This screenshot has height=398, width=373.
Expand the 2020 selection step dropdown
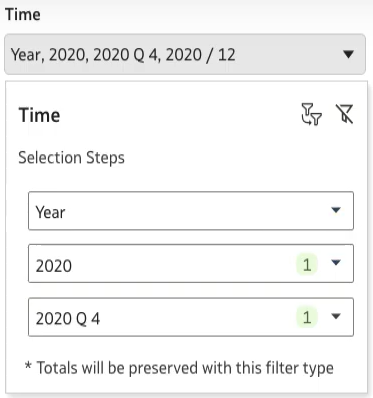[191, 263]
